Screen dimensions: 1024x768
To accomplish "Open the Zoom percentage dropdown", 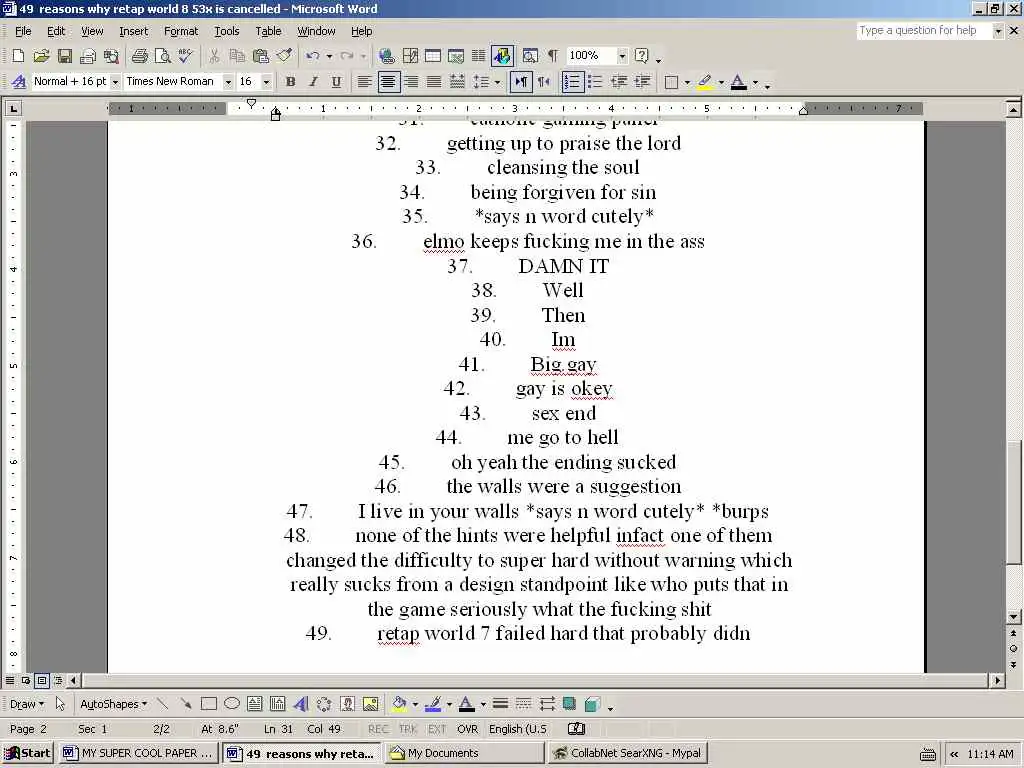I will click(x=622, y=56).
